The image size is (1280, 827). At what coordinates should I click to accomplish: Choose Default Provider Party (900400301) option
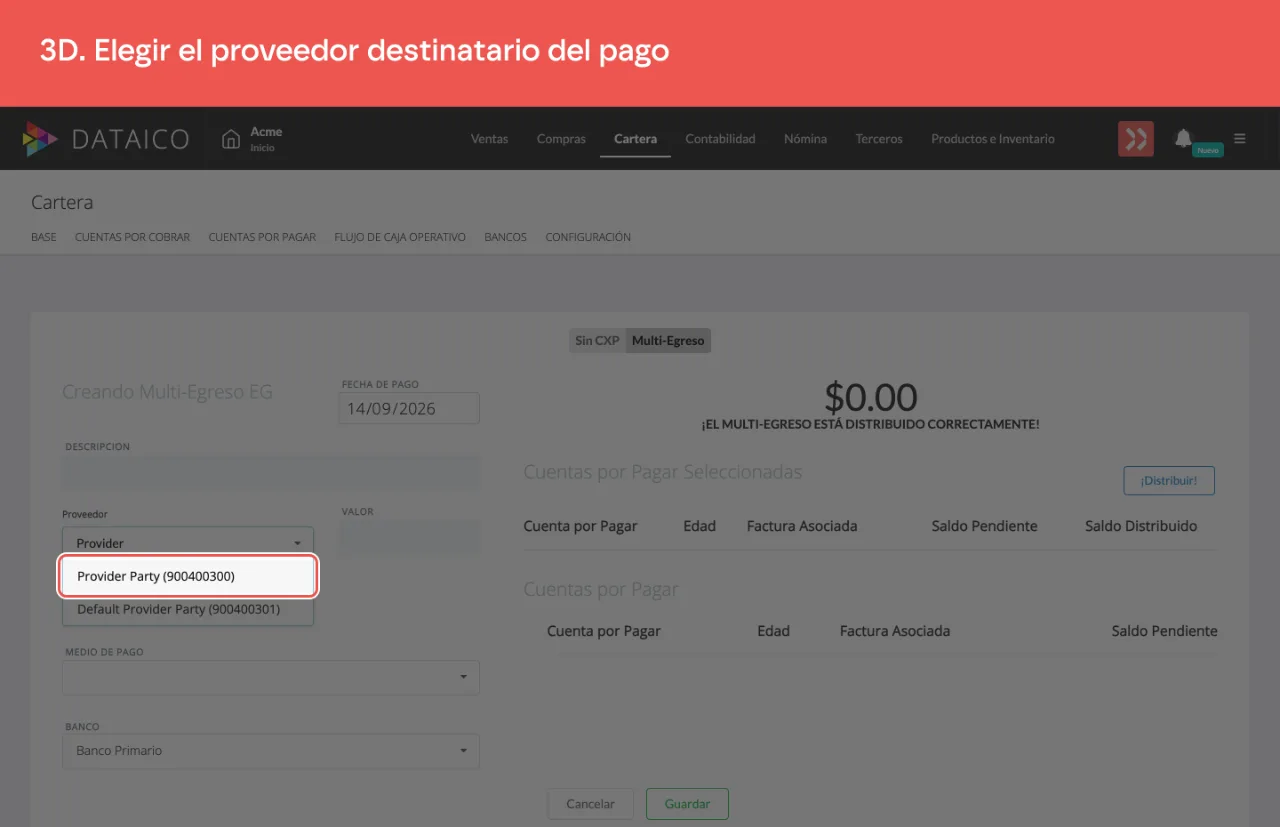[188, 609]
